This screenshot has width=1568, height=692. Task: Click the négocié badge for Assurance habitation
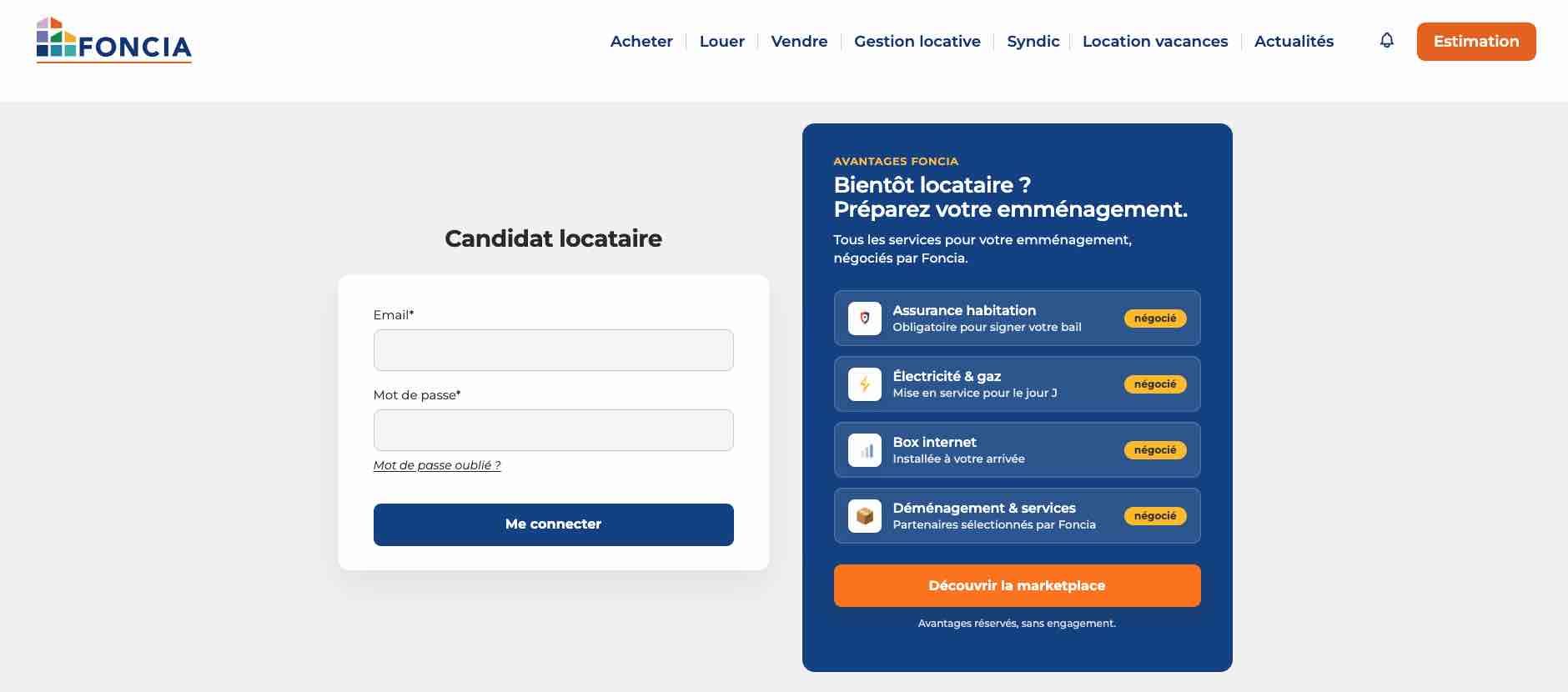(x=1155, y=318)
